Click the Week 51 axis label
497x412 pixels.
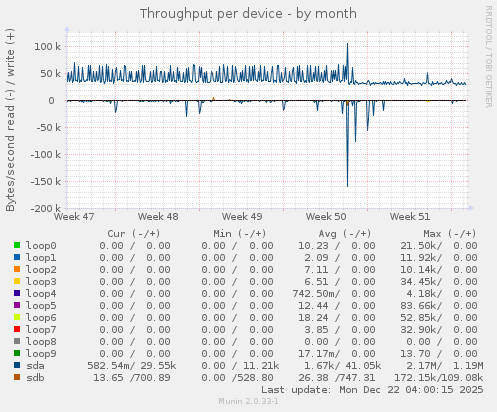(410, 217)
